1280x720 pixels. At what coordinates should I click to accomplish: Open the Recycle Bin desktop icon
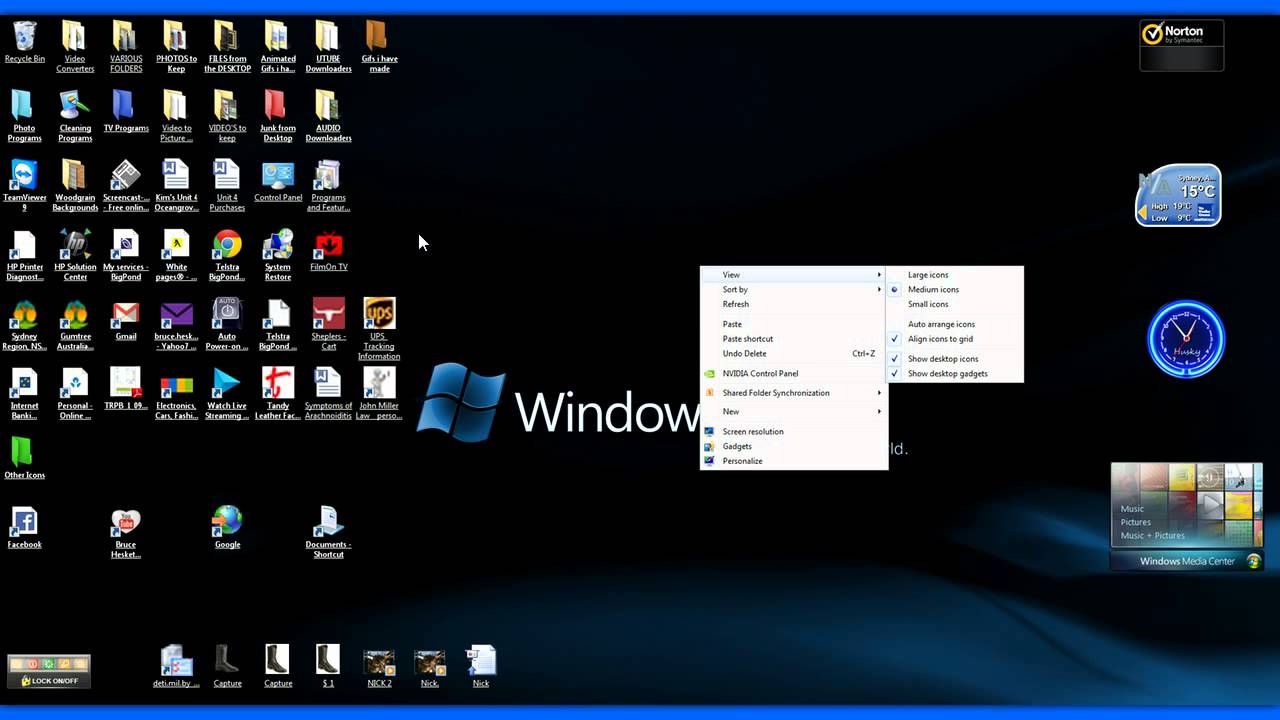[x=24, y=42]
